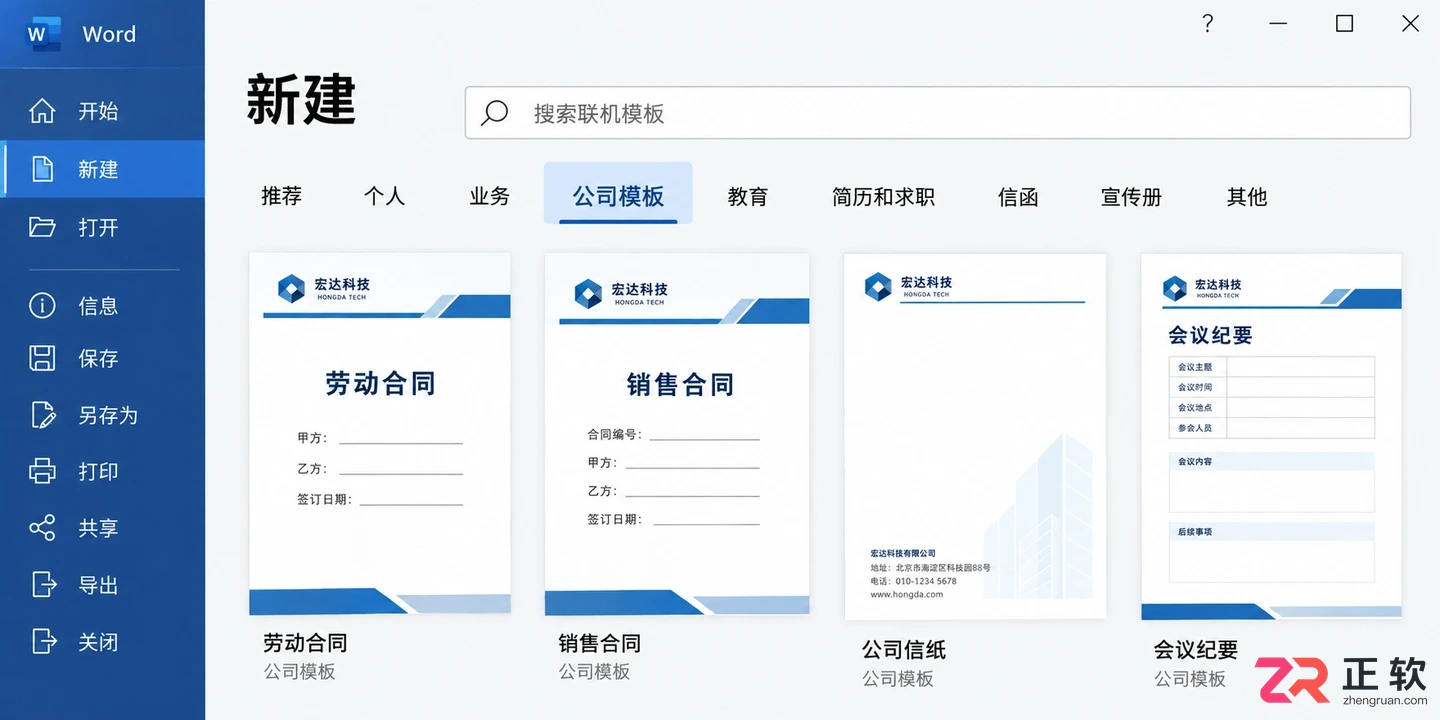Choose 另存为 in the sidebar
The width and height of the screenshot is (1440, 720).
[x=102, y=415]
